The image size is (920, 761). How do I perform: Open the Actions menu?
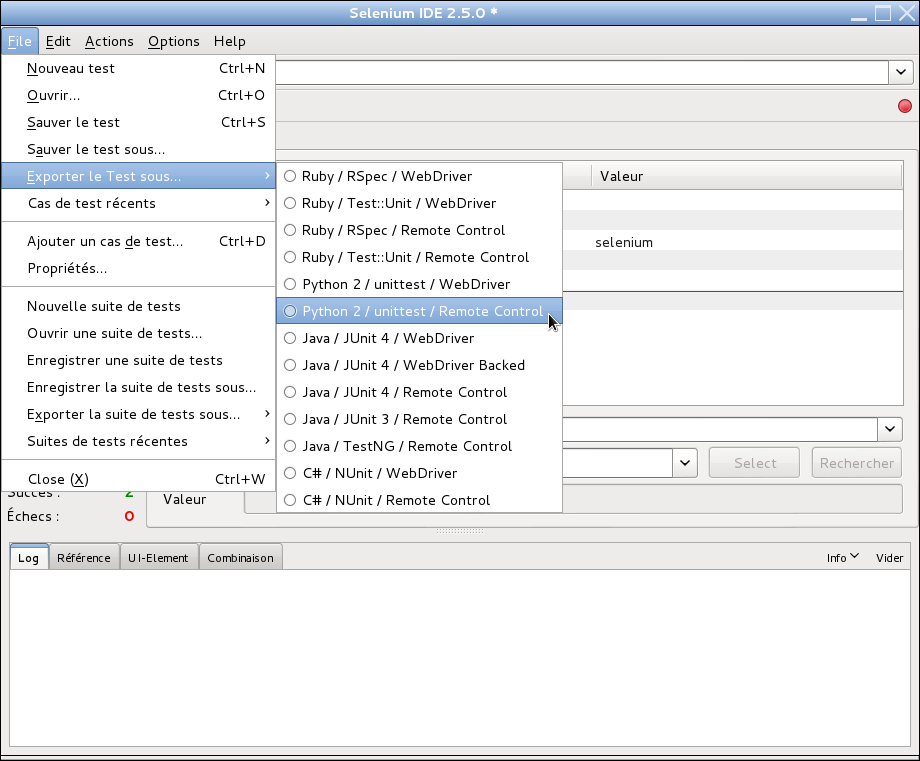coord(109,41)
